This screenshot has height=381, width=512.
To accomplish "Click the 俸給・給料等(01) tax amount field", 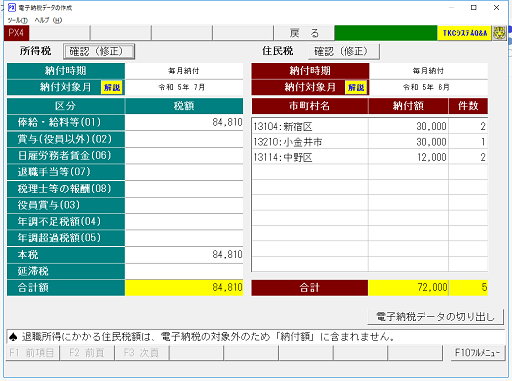I will [184, 122].
